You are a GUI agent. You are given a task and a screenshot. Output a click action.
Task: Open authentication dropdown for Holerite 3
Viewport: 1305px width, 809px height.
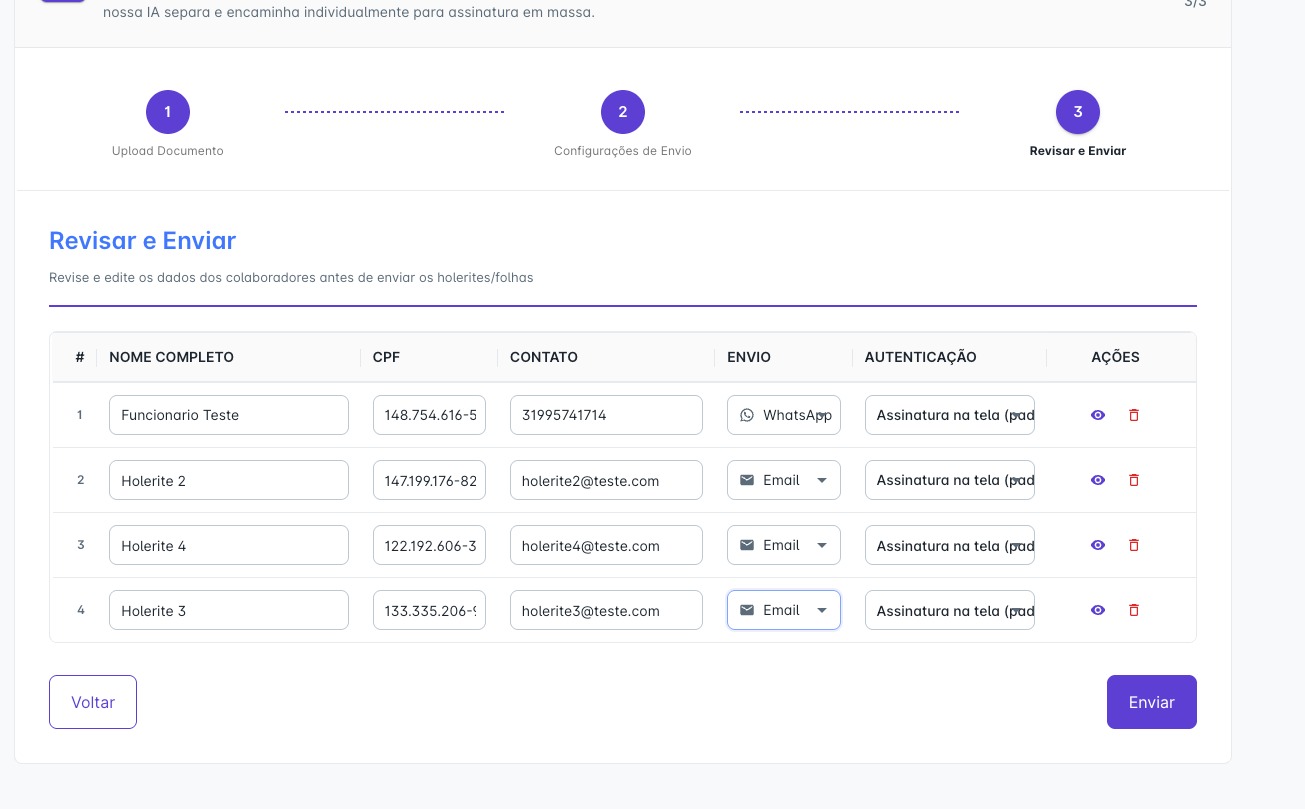[950, 610]
